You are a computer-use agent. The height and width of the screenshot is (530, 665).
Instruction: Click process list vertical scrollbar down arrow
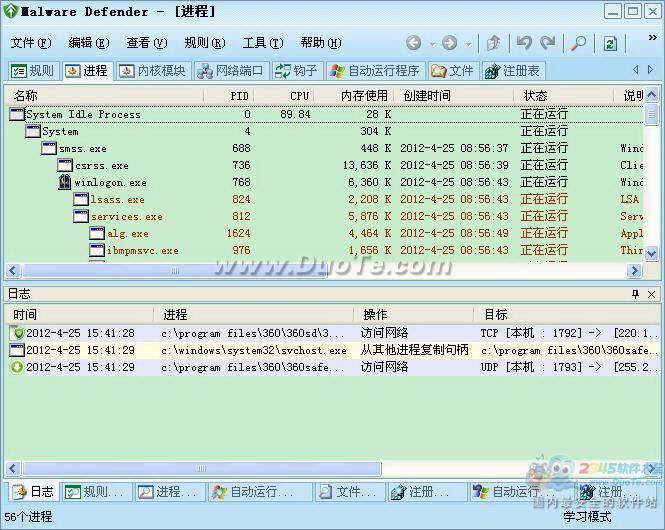coord(651,254)
